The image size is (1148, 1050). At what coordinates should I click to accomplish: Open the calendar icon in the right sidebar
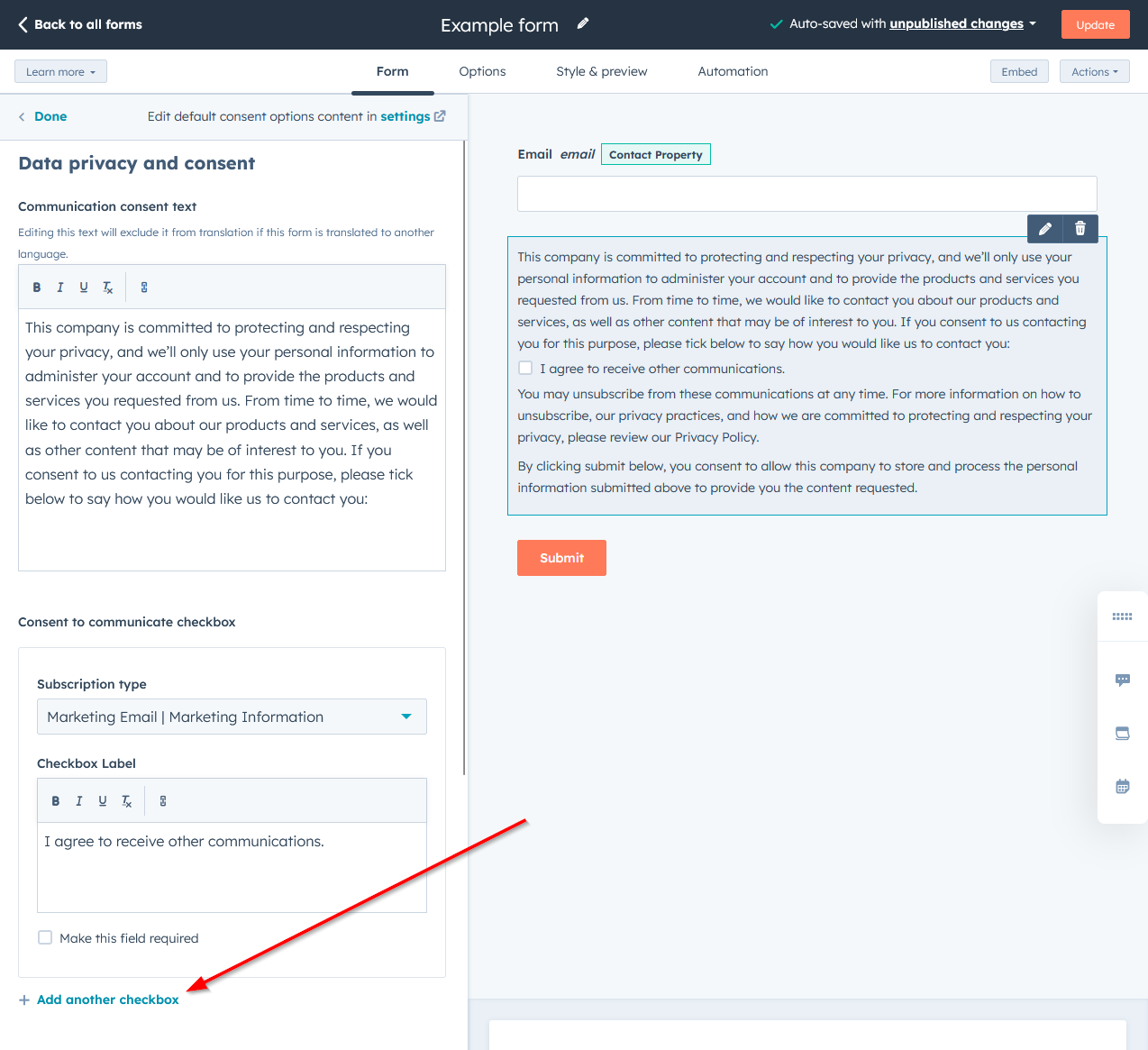coord(1122,786)
